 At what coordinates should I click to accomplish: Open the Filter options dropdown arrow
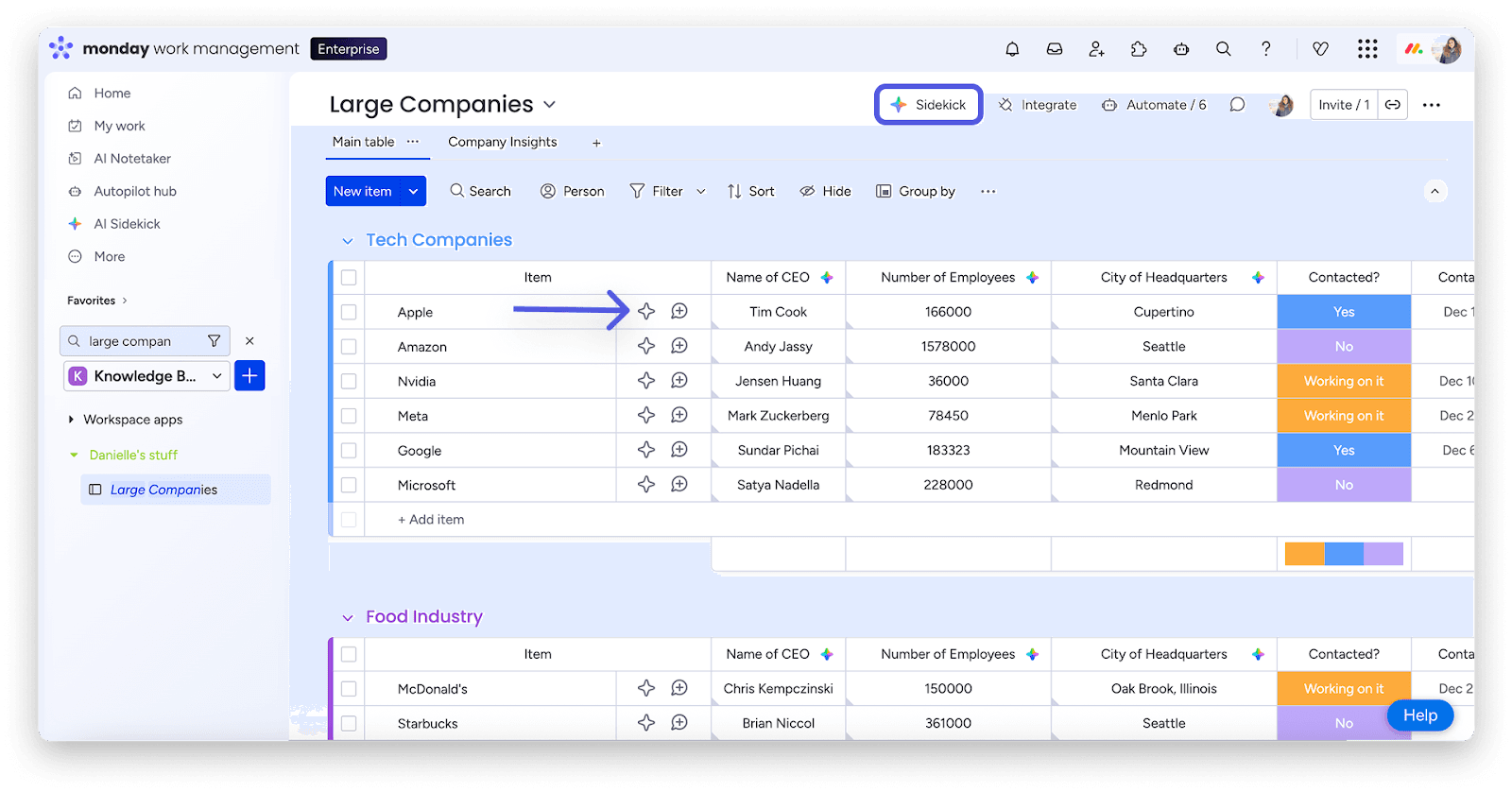[701, 191]
